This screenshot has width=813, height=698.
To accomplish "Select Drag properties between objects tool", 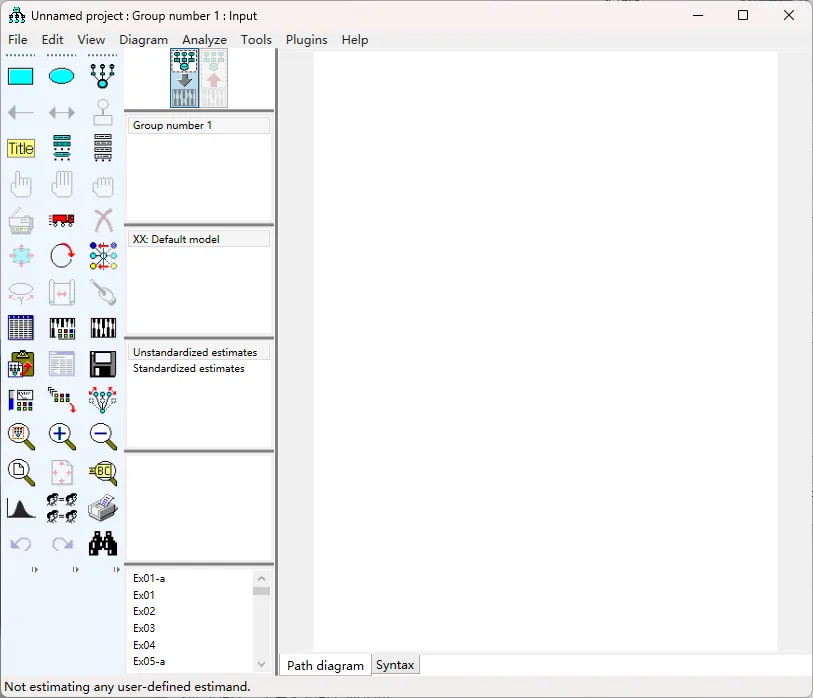I will (62, 400).
